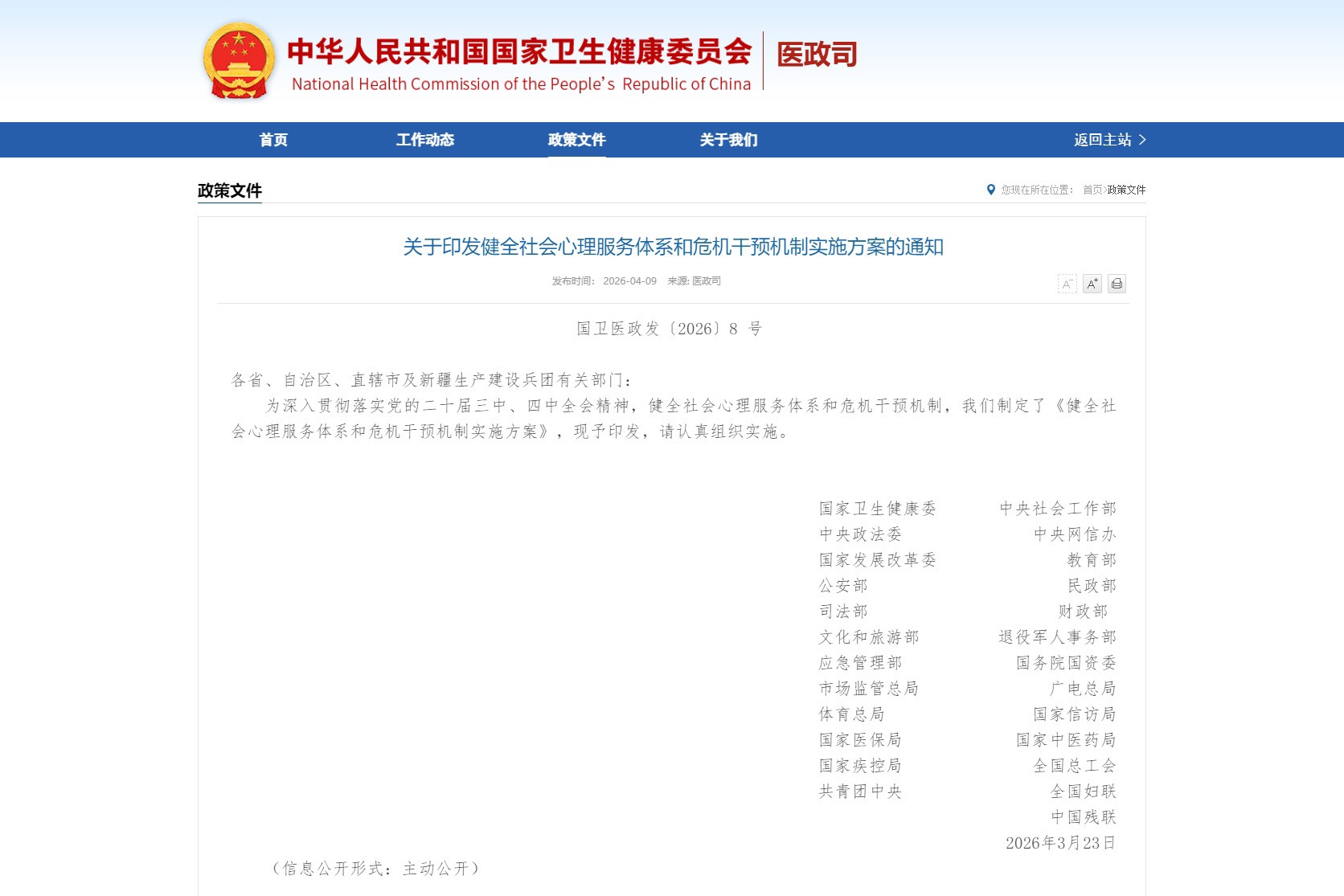
Task: Click signatory 国务院国资委
Action: (1066, 663)
